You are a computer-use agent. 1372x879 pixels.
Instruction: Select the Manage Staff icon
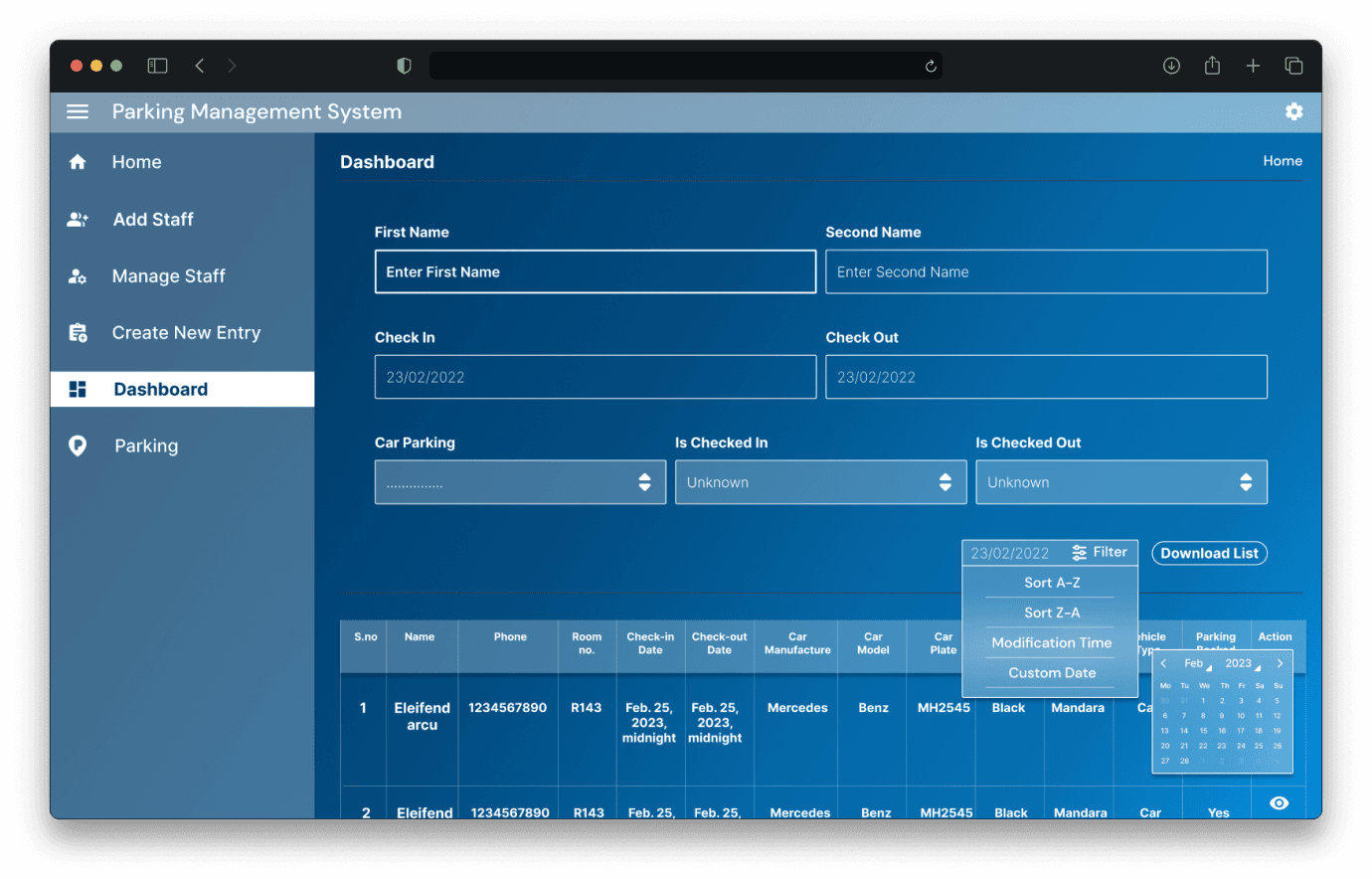pos(78,275)
